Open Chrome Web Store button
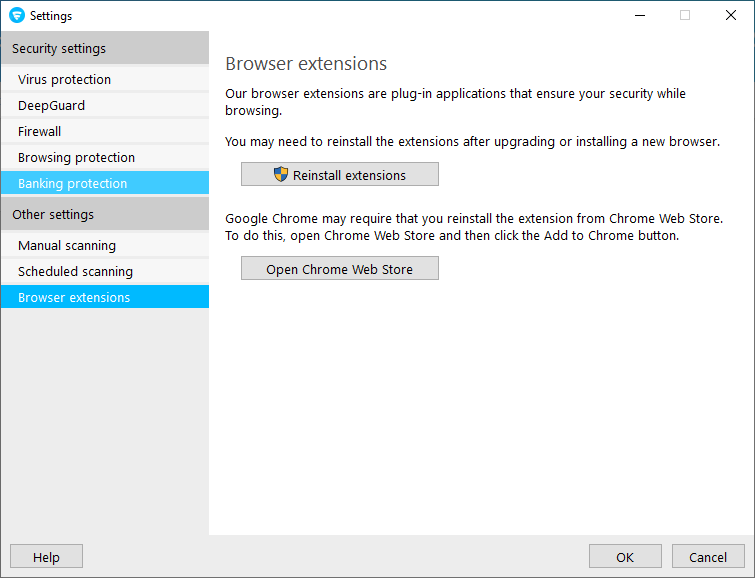Image resolution: width=755 pixels, height=578 pixels. point(340,268)
